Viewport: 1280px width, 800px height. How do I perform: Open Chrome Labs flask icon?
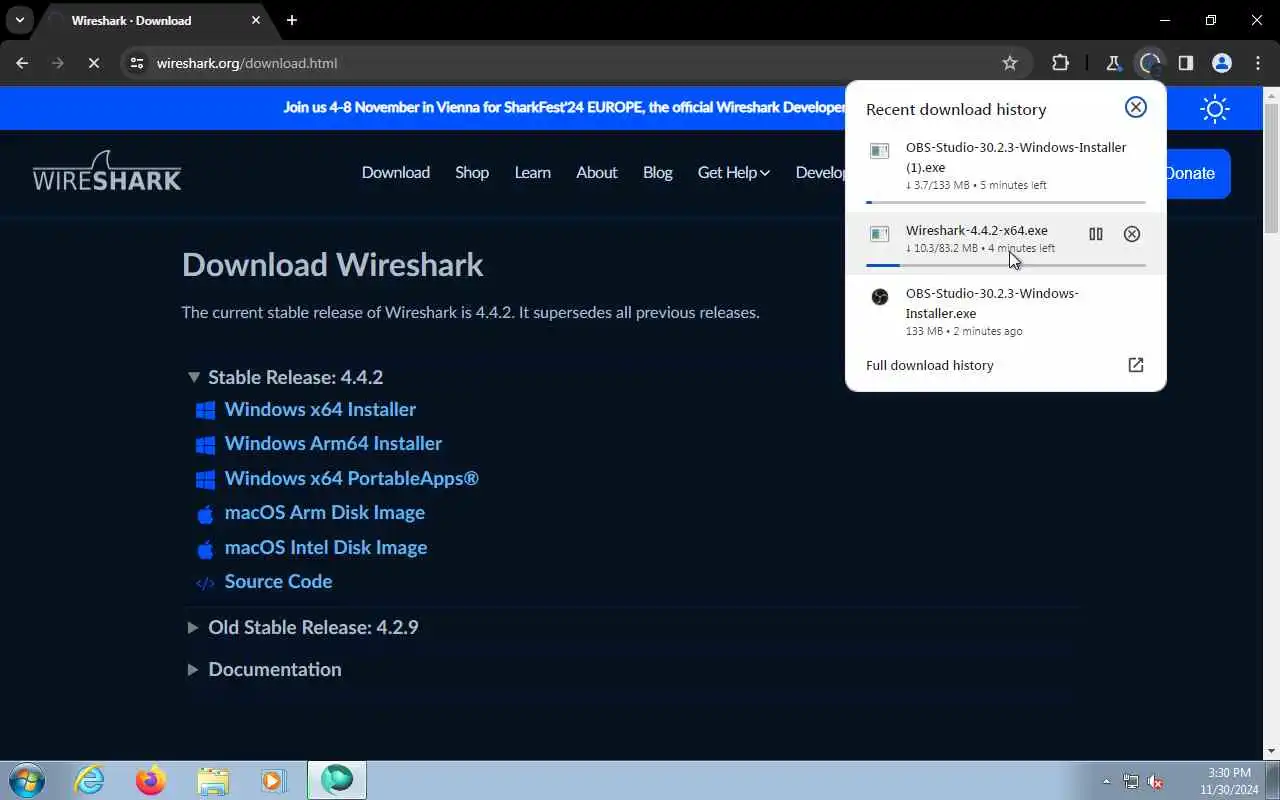pyautogui.click(x=1113, y=63)
